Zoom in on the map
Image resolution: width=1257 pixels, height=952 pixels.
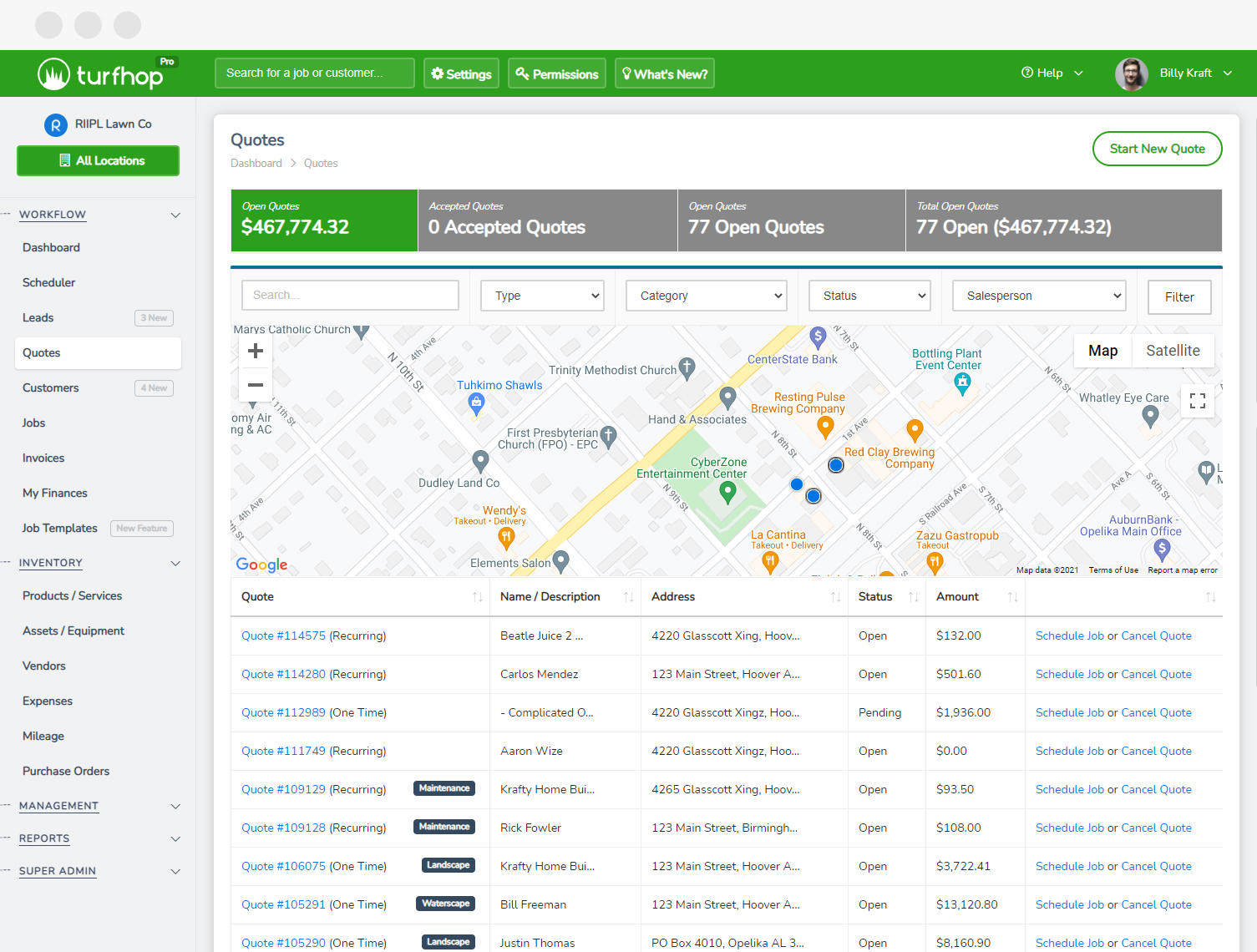256,351
